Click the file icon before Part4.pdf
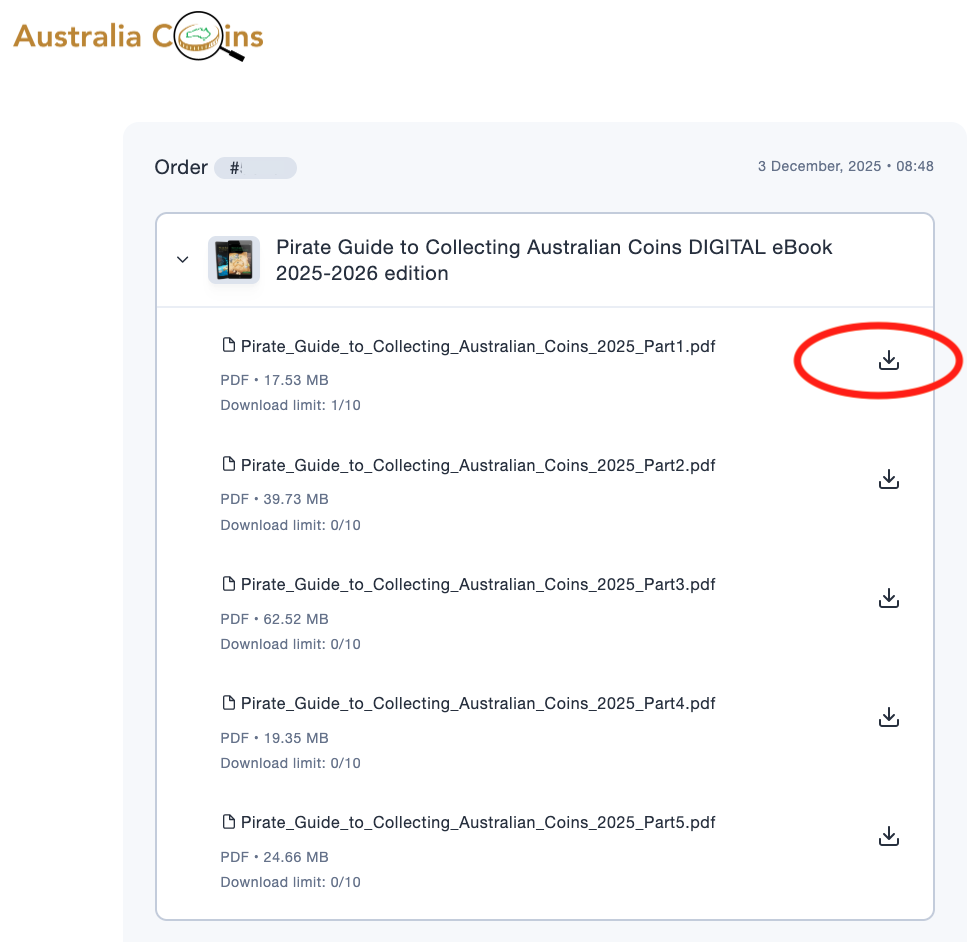967x942 pixels. click(x=229, y=702)
